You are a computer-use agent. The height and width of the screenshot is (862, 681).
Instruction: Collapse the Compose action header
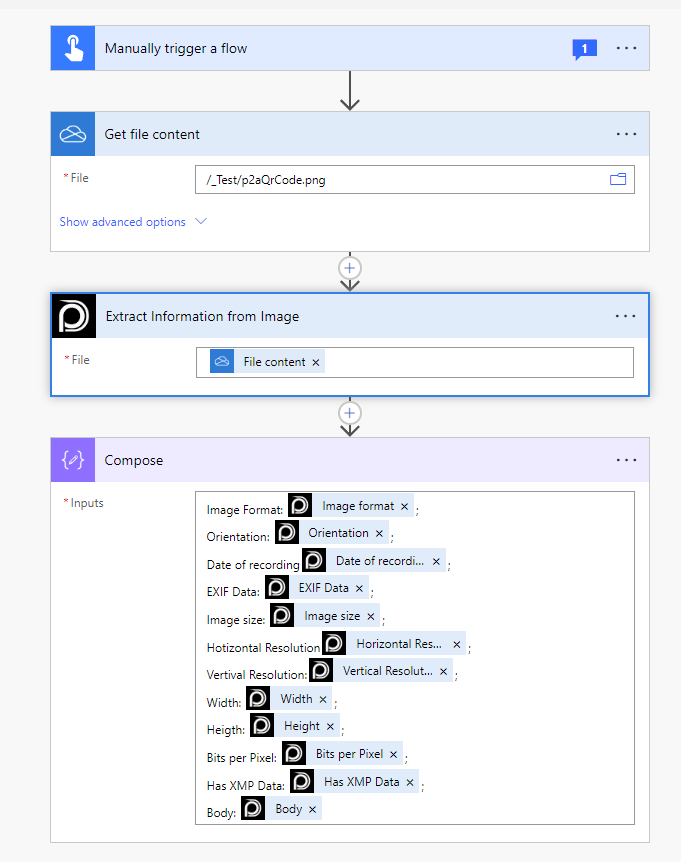[350, 461]
